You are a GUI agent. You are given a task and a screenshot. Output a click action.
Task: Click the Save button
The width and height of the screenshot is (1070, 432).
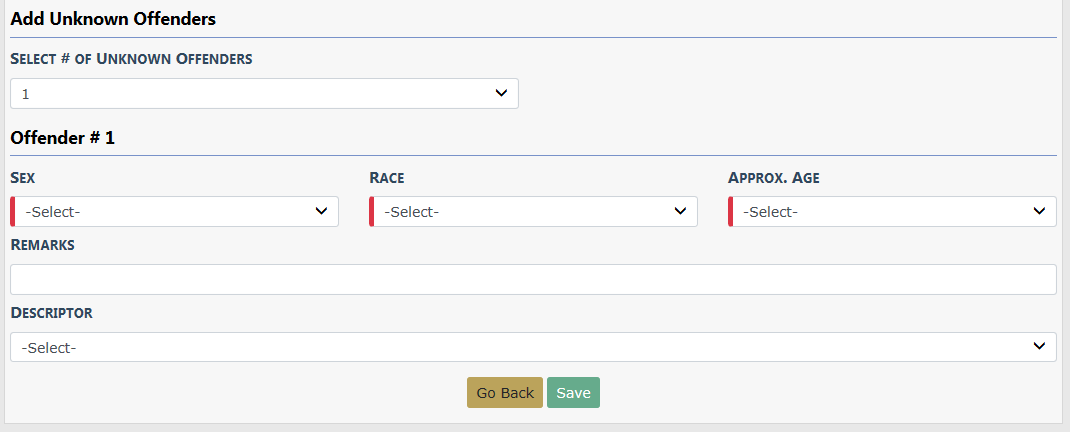(573, 393)
